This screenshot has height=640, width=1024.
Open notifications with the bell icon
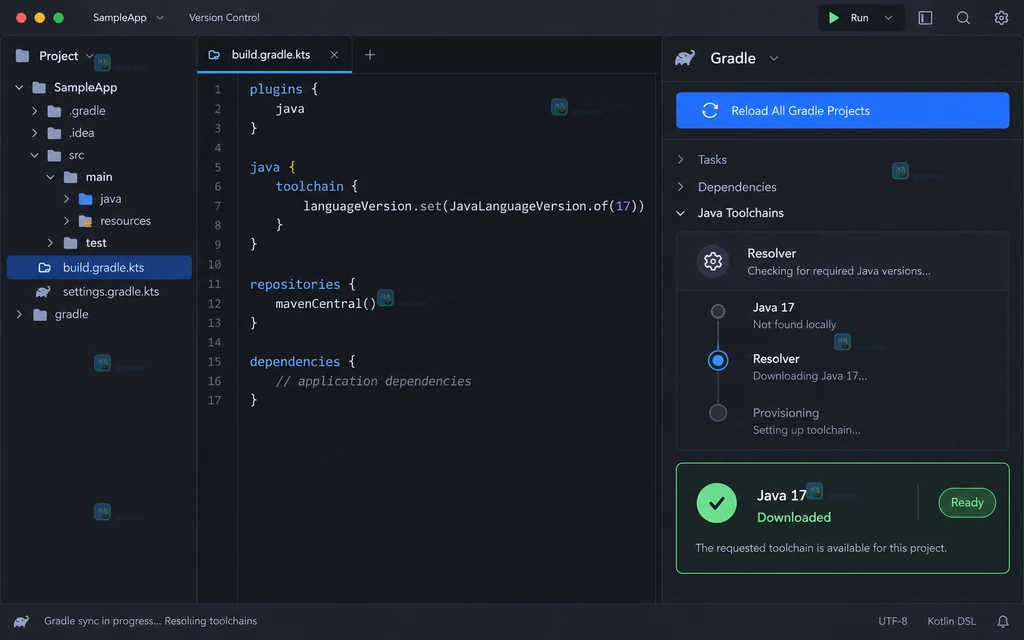[1002, 621]
